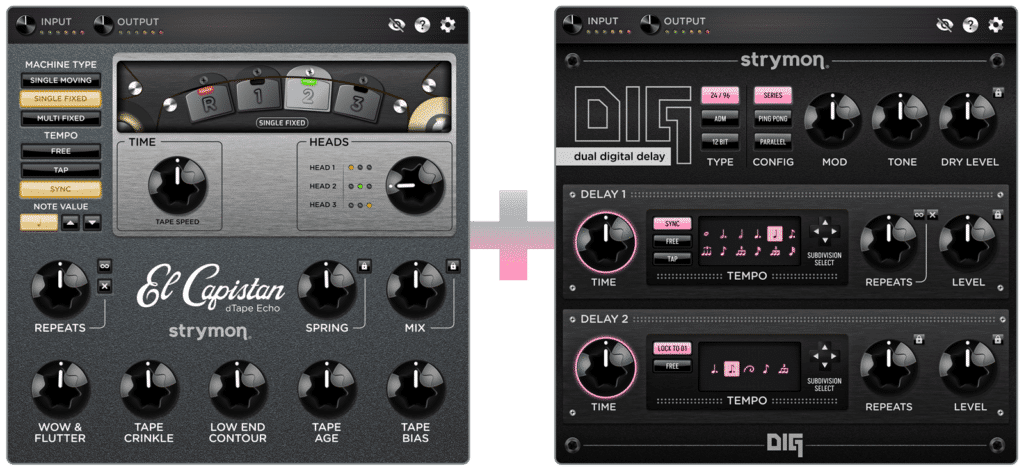Screen dimensions: 1024x470
Task: Click the Tap tempo button on El Capistan
Action: click(x=61, y=170)
